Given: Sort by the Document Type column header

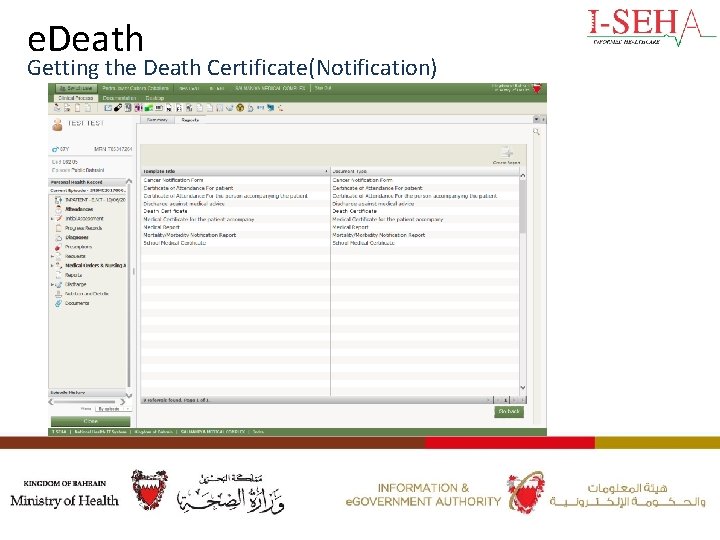Looking at the screenshot, I should click(425, 171).
